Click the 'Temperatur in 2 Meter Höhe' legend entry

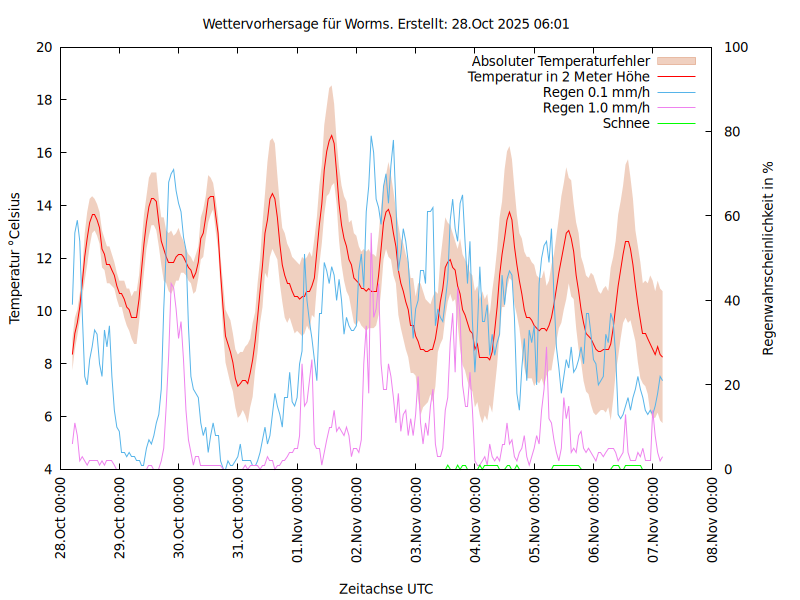(559, 77)
